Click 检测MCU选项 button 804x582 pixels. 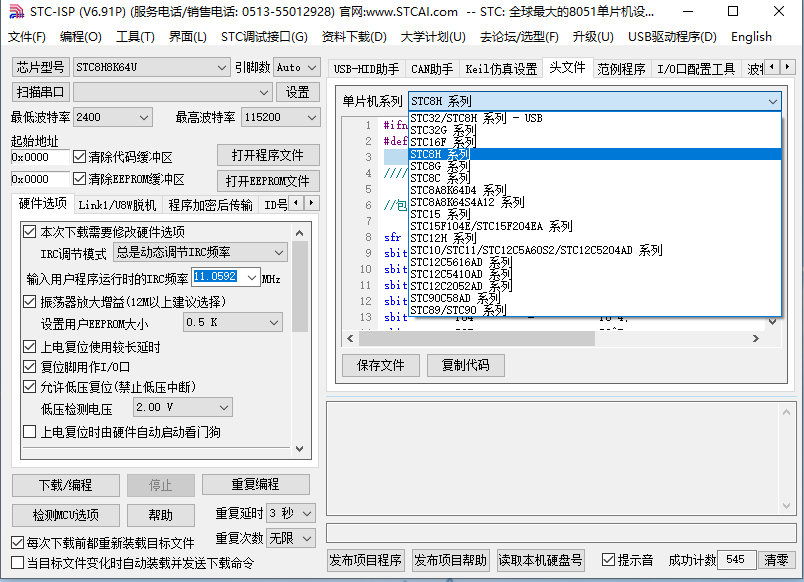(x=66, y=515)
